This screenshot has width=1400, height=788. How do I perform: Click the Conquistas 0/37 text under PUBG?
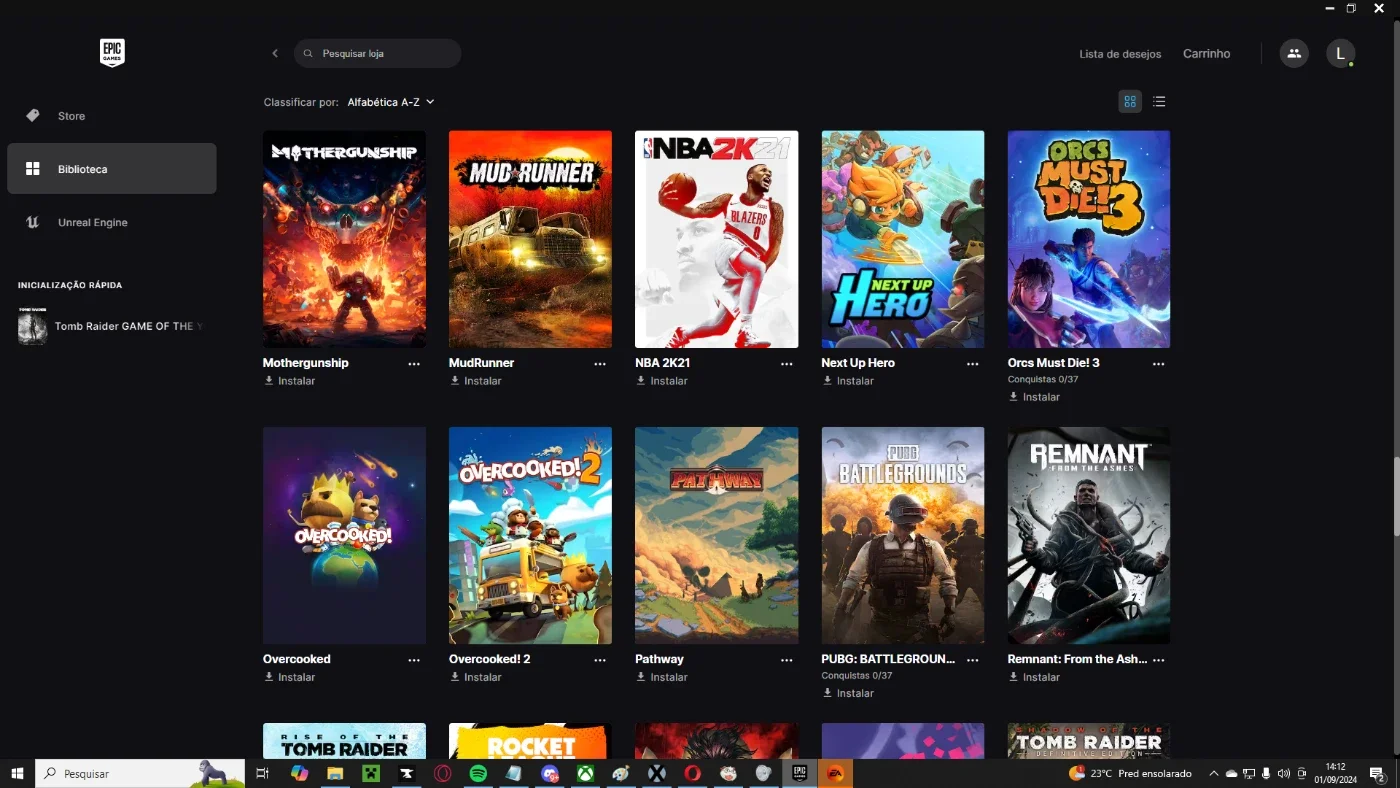click(x=857, y=676)
